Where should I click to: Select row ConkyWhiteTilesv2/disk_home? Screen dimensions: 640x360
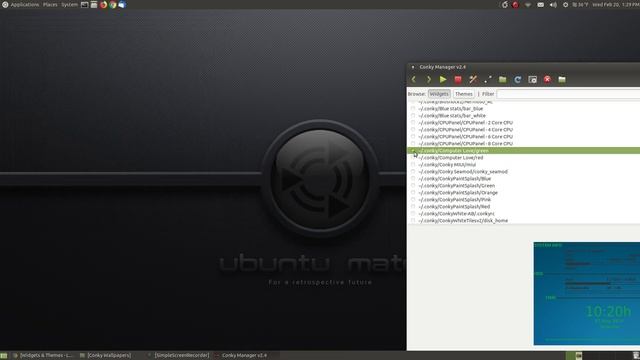click(523, 220)
